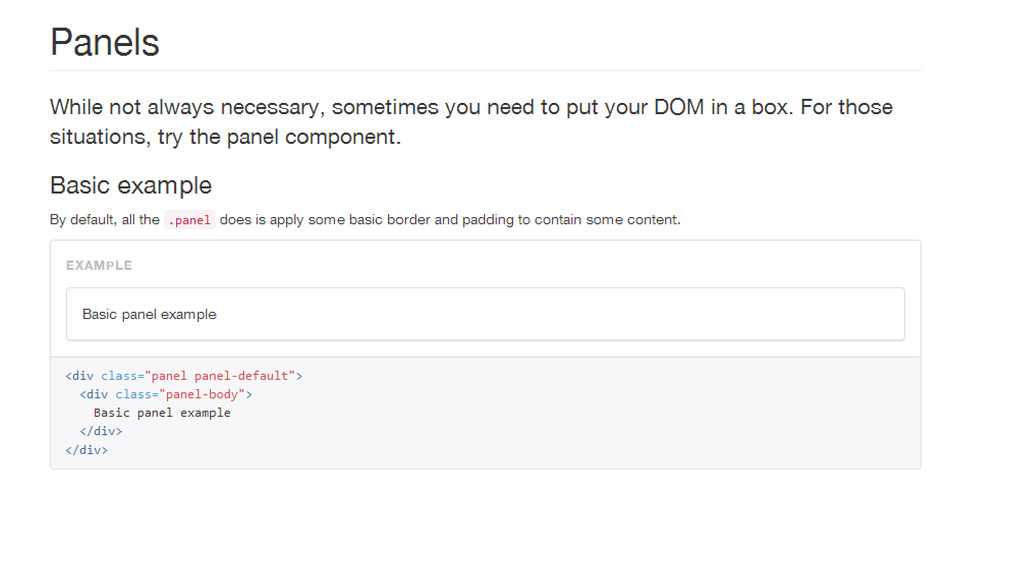Click 'panel component' phrase in intro
The width and height of the screenshot is (1024, 576).
(x=311, y=137)
